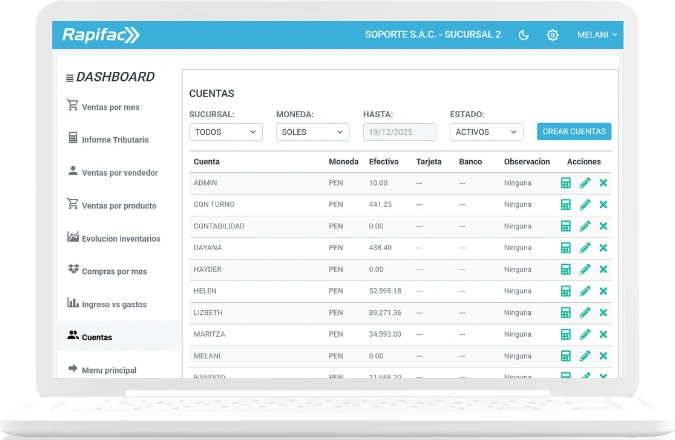The image size is (675, 440).
Task: Edit the DAYANA account
Action: 585,248
